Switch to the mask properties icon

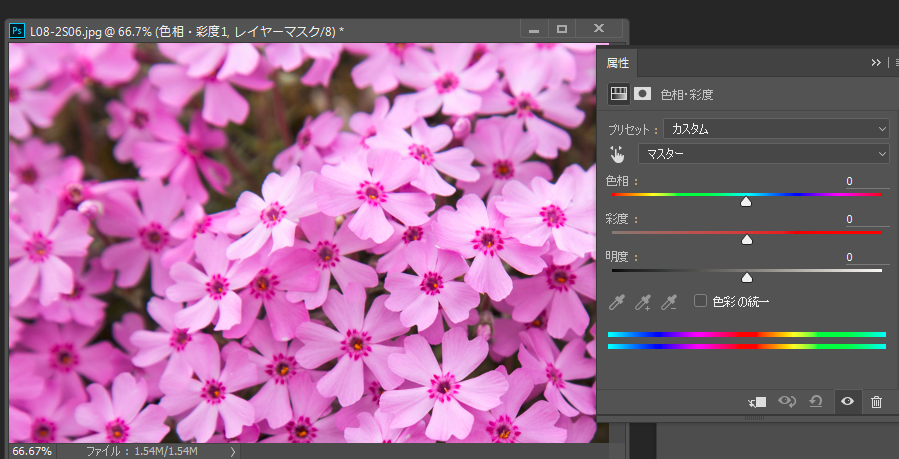tap(642, 94)
